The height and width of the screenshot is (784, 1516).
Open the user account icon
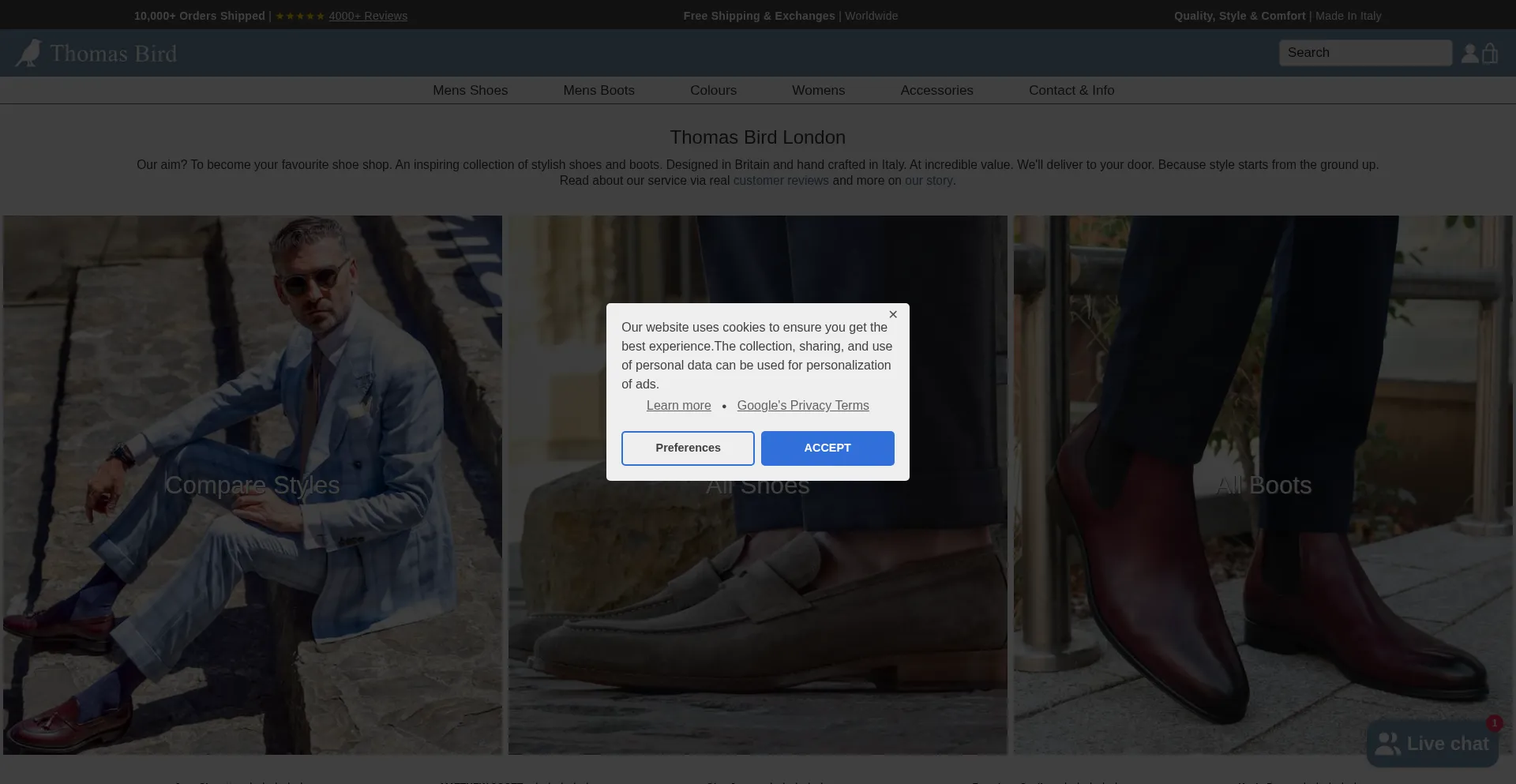(1469, 53)
